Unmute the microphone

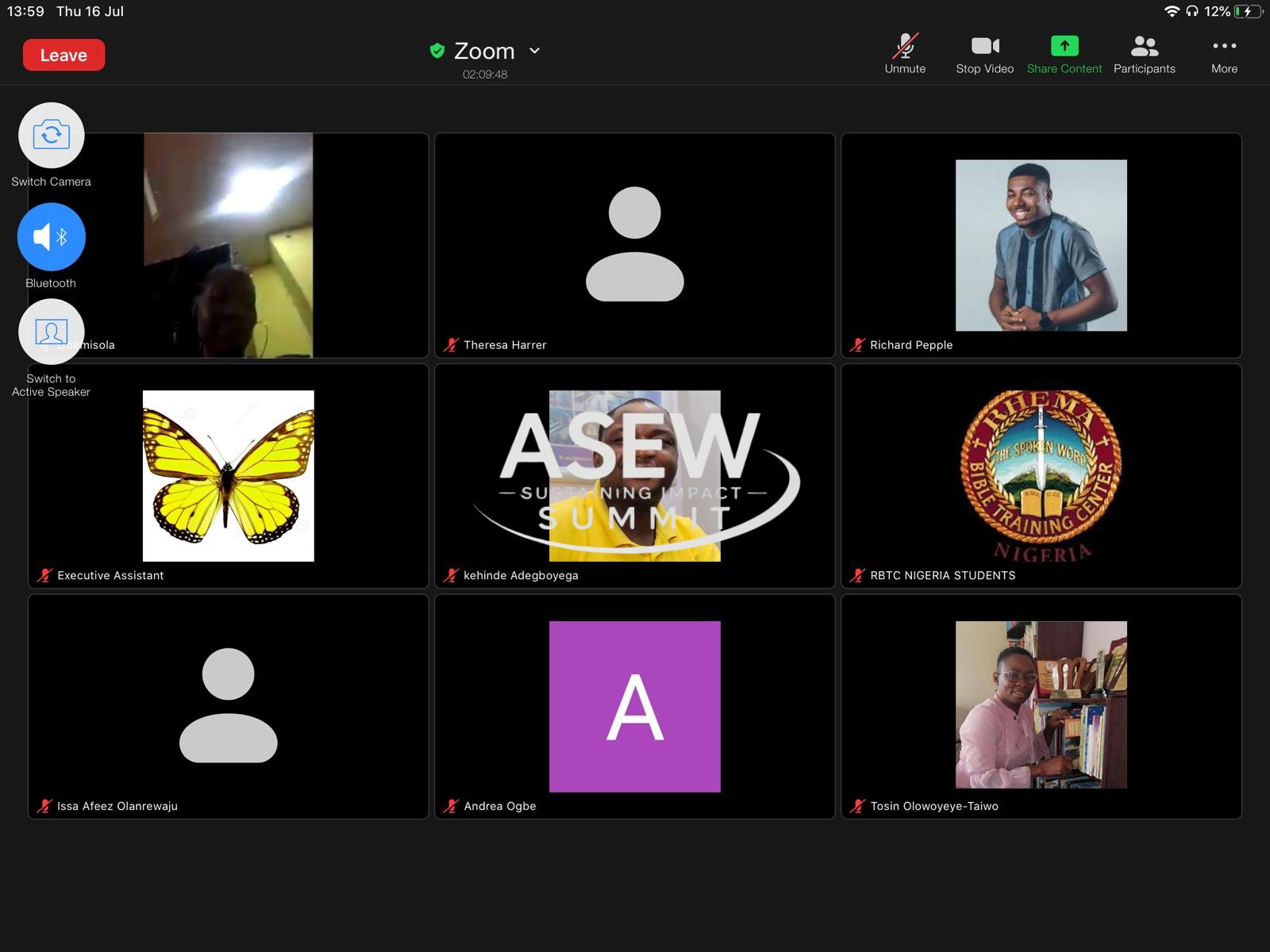pyautogui.click(x=905, y=54)
